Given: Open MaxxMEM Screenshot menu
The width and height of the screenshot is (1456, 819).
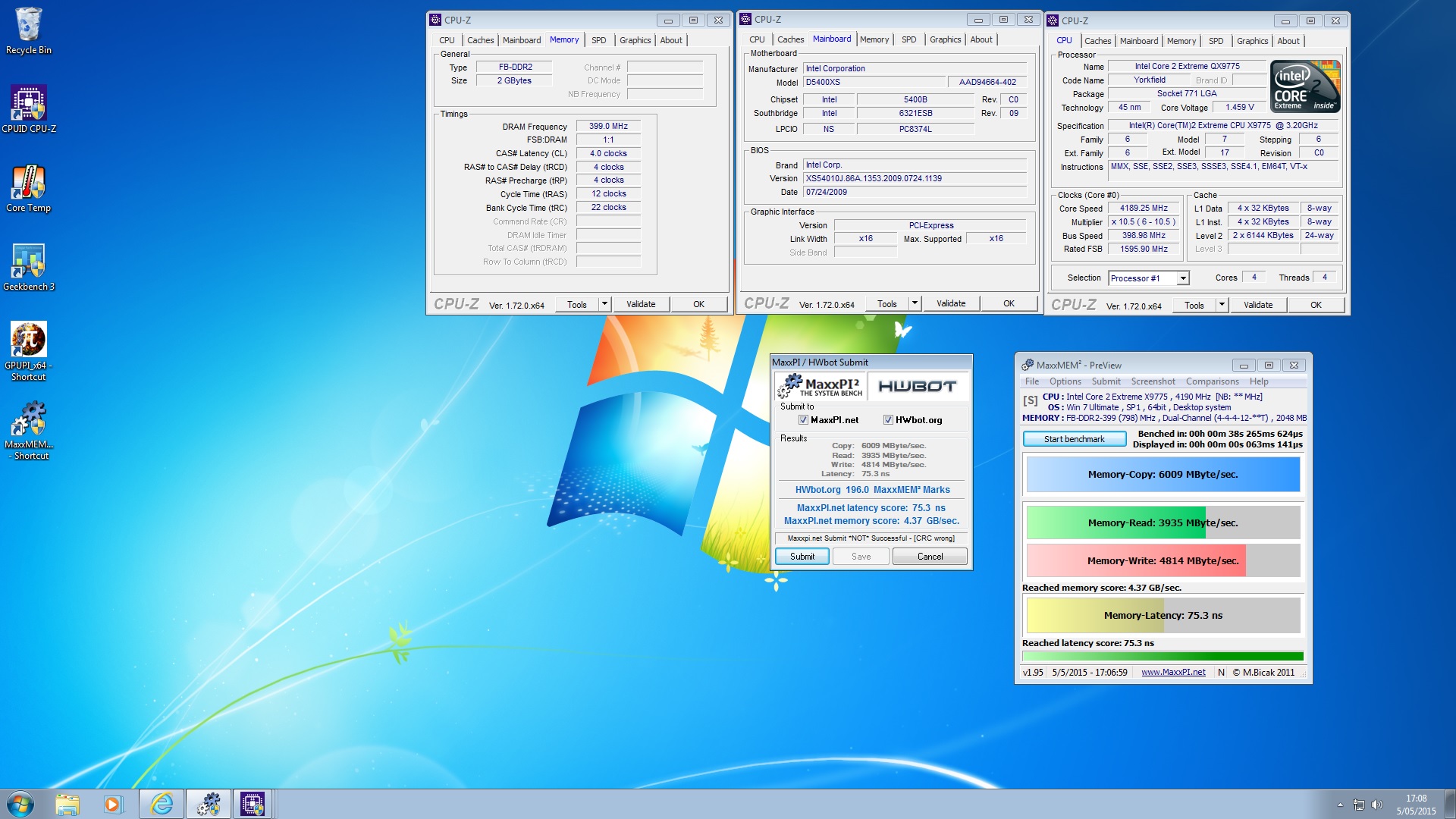Looking at the screenshot, I should [x=1153, y=381].
